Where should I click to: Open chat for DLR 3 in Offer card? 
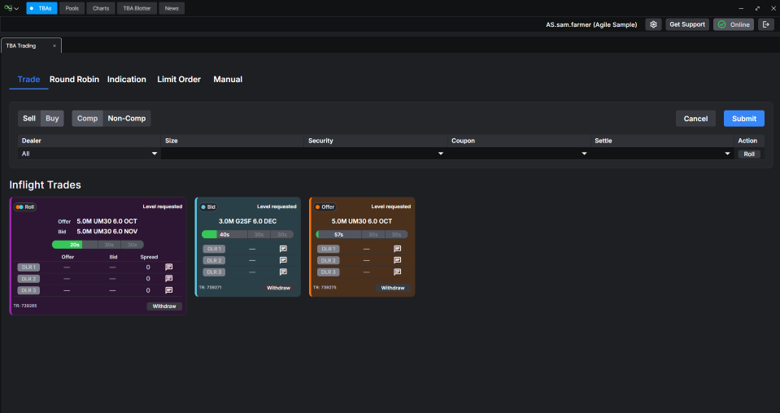[397, 272]
